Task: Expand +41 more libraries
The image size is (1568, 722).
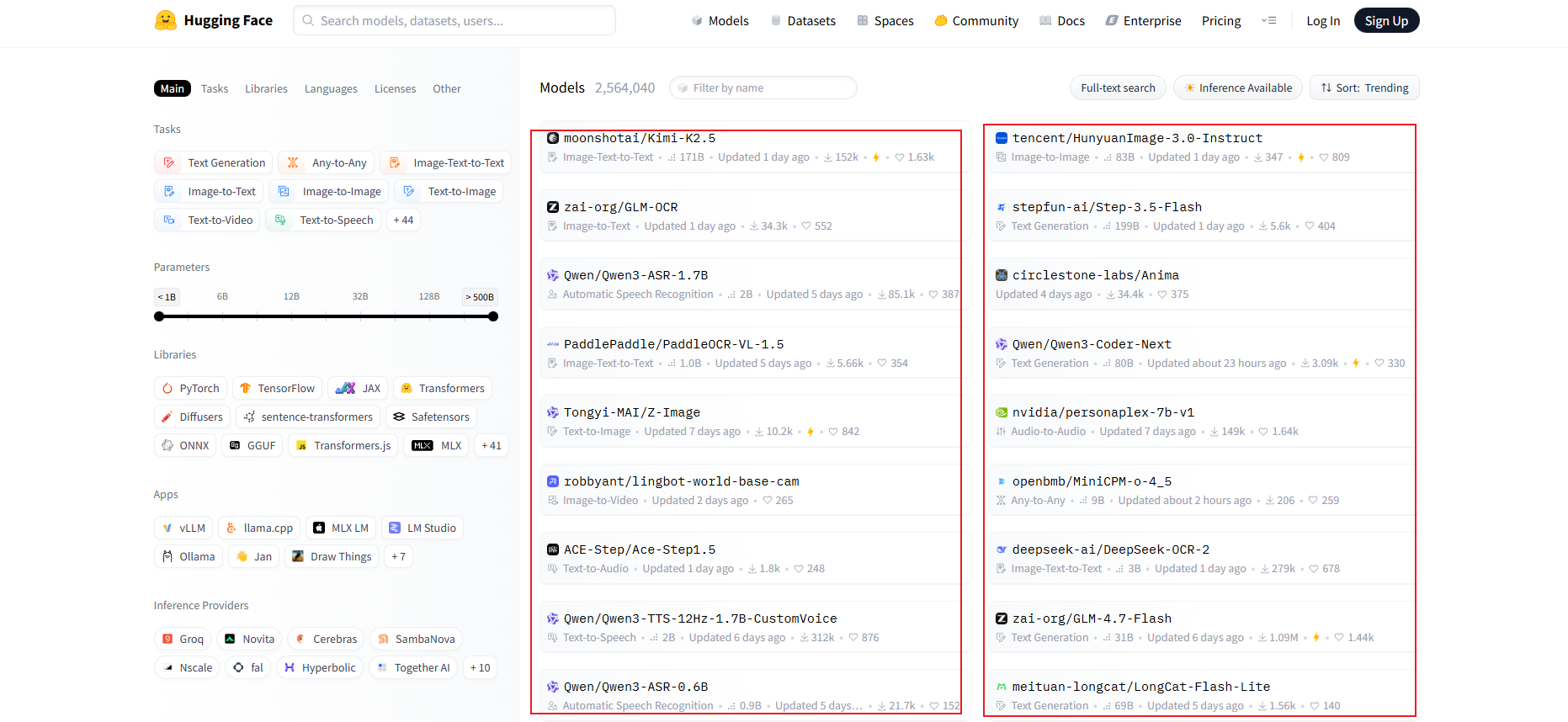Action: click(492, 445)
